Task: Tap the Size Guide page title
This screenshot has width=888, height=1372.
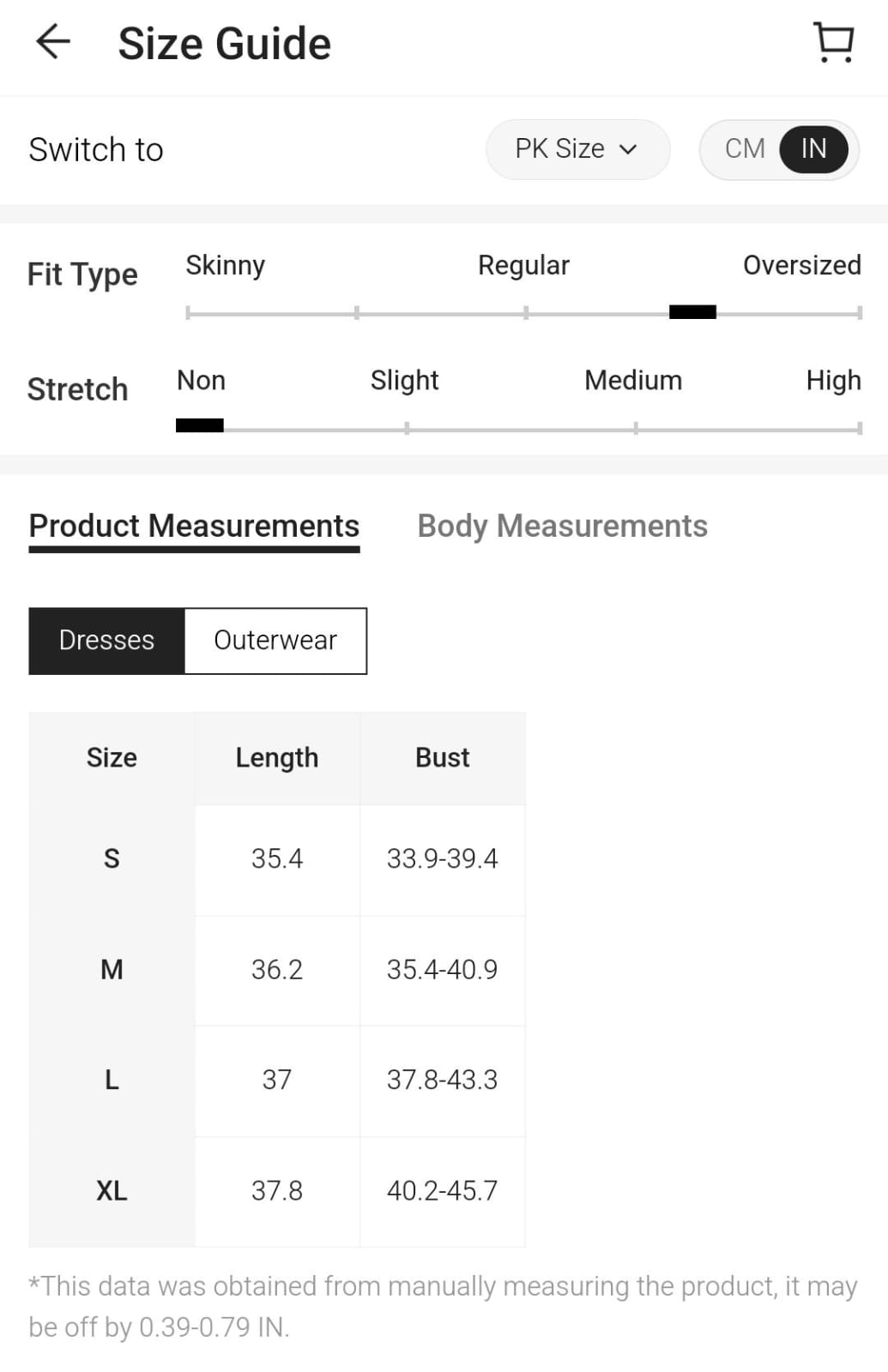Action: (224, 44)
